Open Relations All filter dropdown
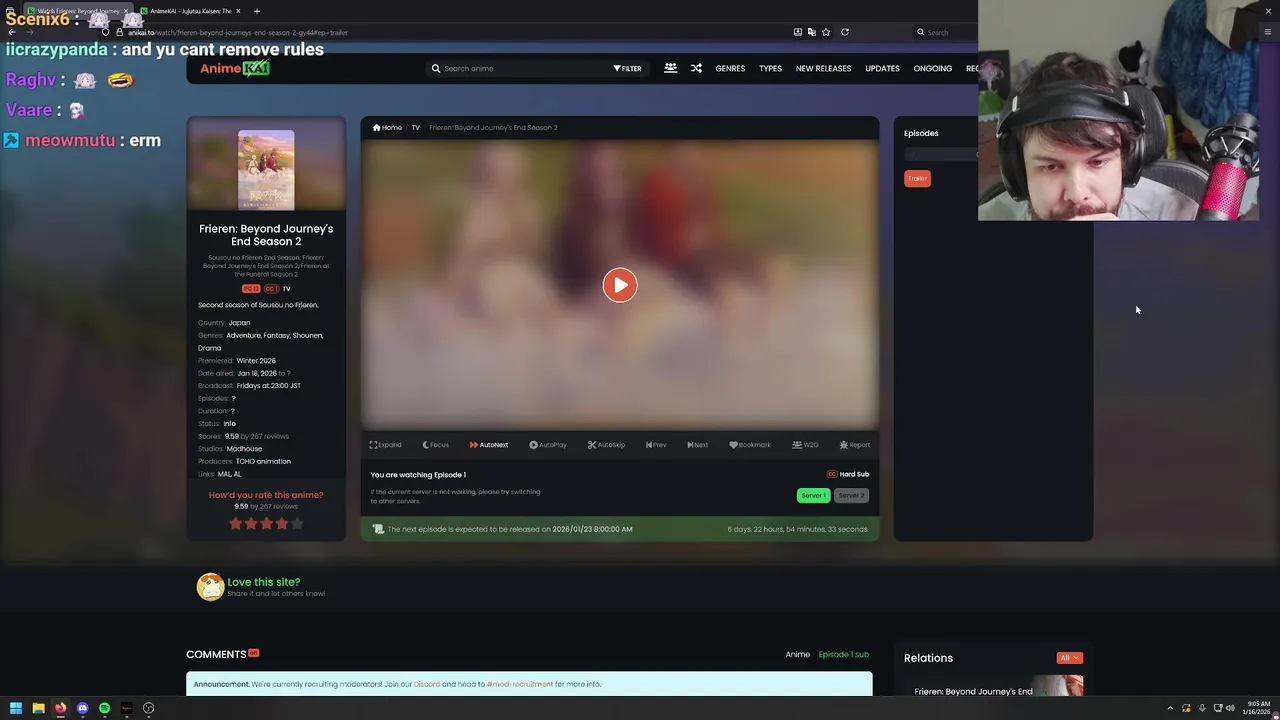The height and width of the screenshot is (720, 1280). [x=1069, y=658]
